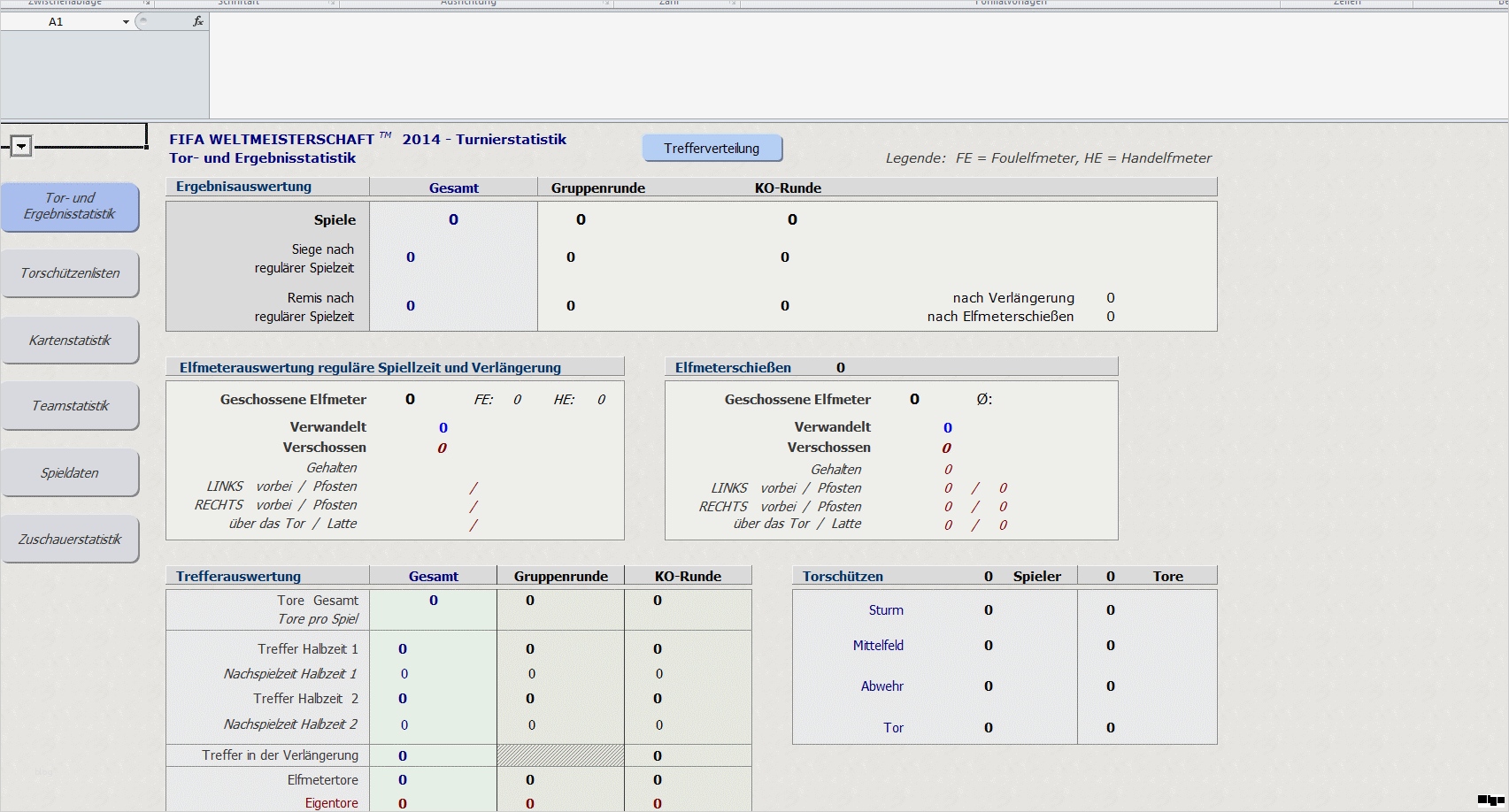
Task: Click the Gruppenrunde header in Ergebnisauswertung
Action: pyautogui.click(x=598, y=188)
